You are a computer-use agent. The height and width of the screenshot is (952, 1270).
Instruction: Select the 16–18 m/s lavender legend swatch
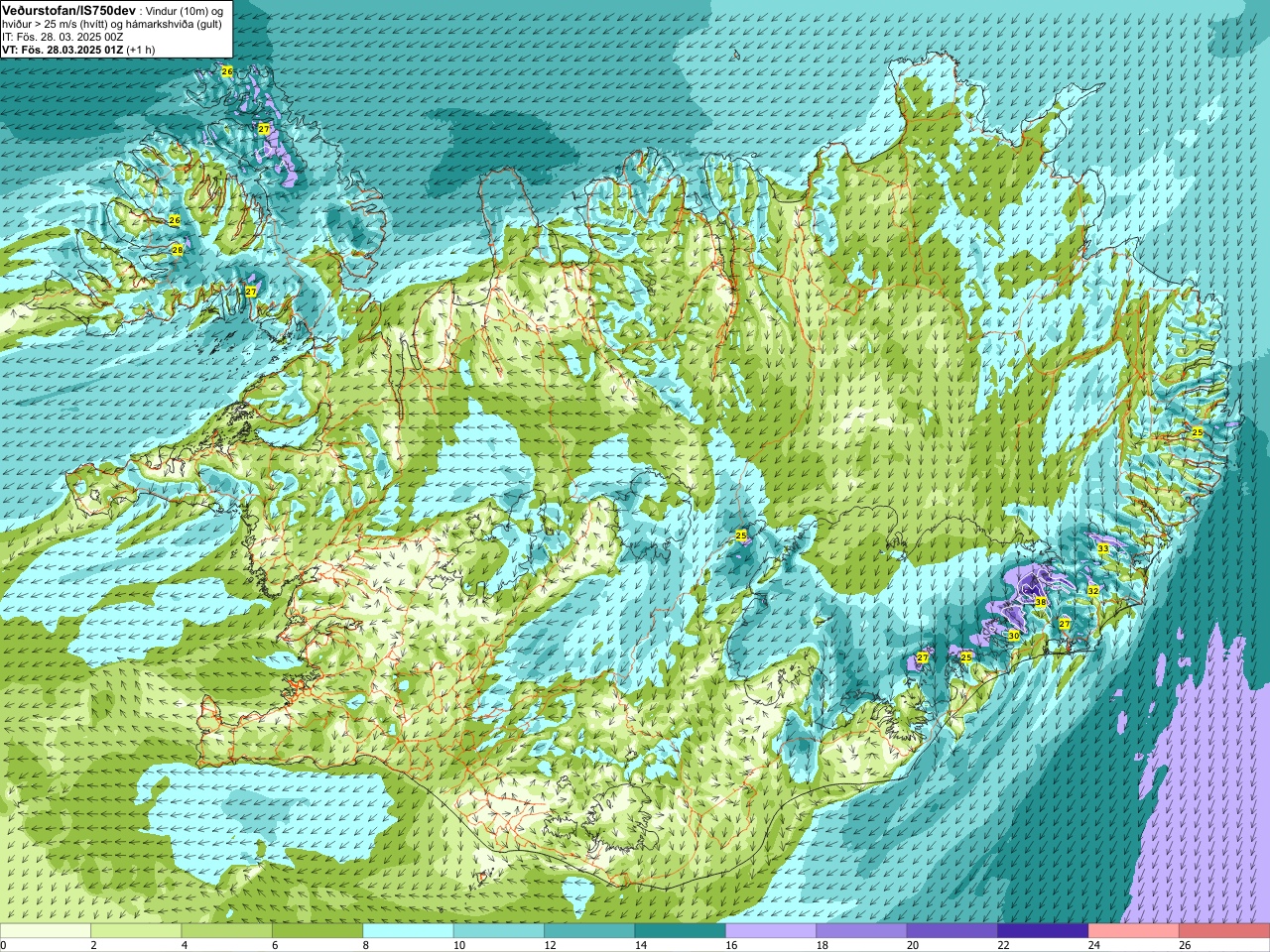(x=771, y=931)
